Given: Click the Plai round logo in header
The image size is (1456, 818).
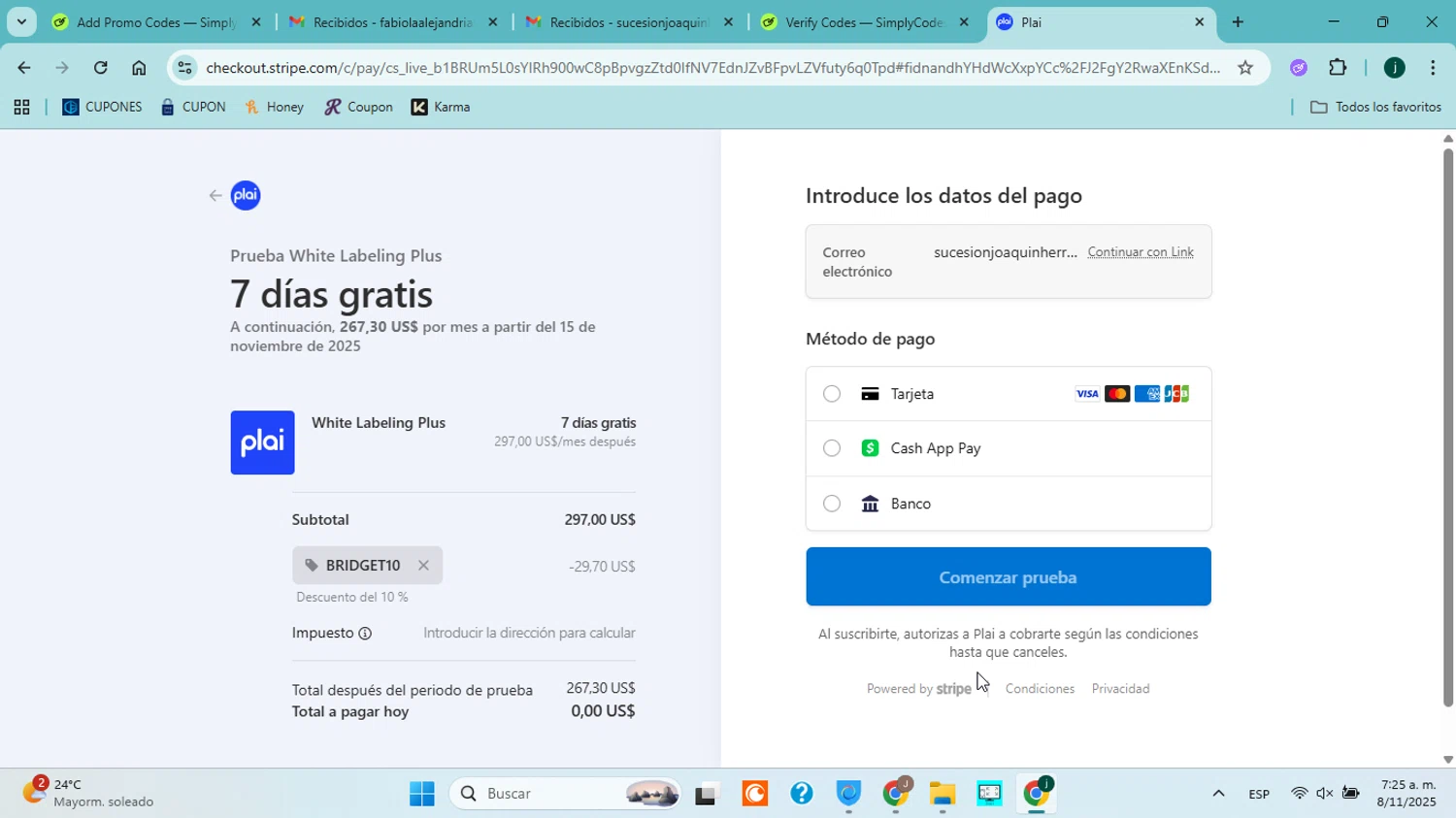Looking at the screenshot, I should click(x=246, y=196).
